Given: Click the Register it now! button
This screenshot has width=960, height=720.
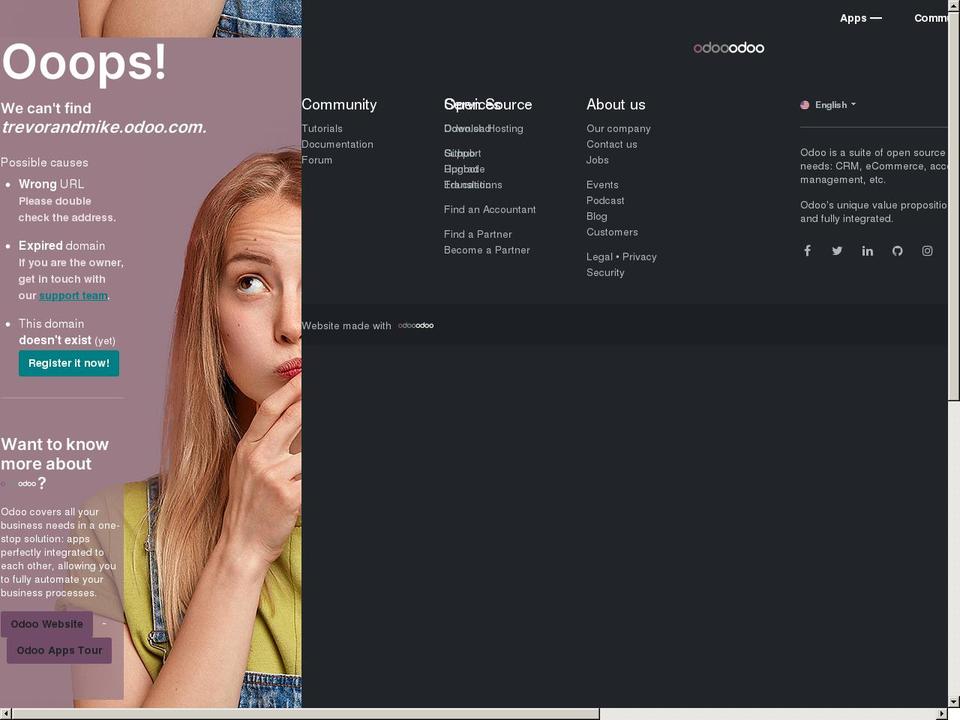Looking at the screenshot, I should (69, 363).
